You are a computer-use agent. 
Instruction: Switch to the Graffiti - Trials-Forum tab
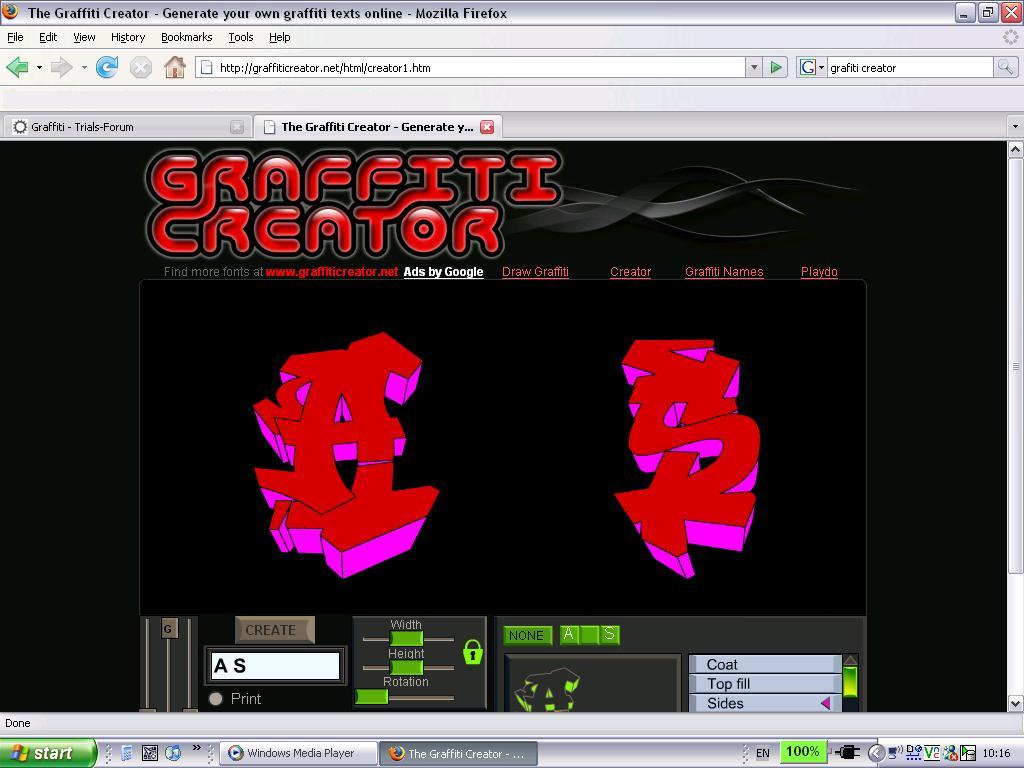click(x=127, y=127)
